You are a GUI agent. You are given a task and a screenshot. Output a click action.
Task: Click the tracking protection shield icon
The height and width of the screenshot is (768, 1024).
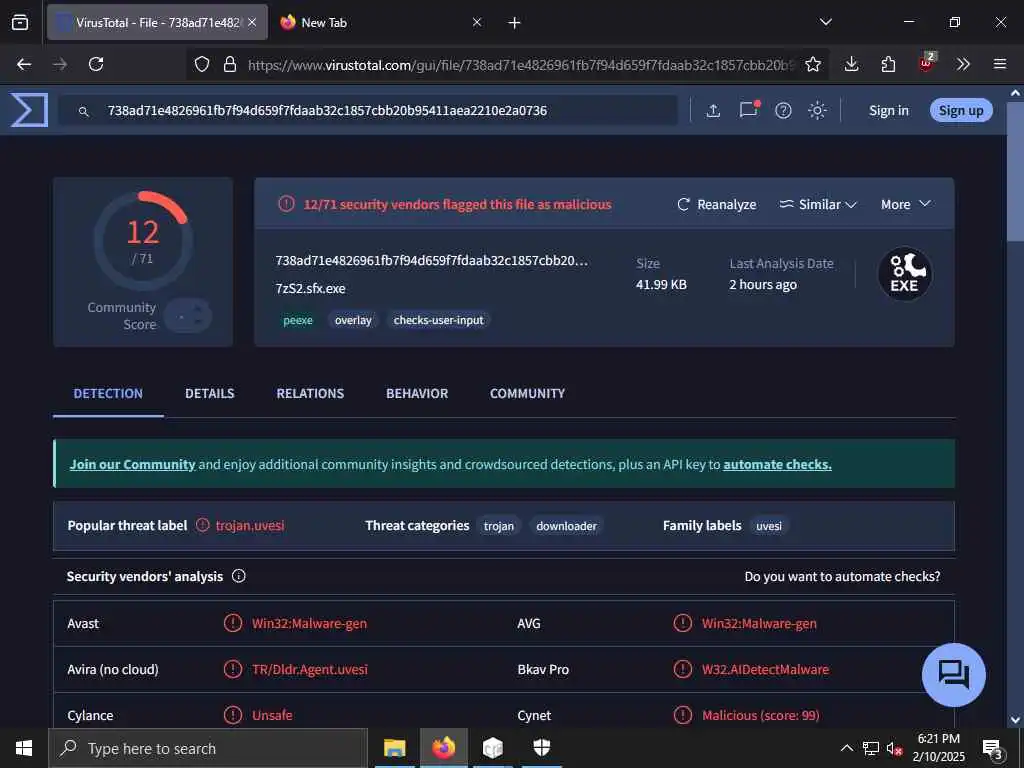pyautogui.click(x=202, y=64)
